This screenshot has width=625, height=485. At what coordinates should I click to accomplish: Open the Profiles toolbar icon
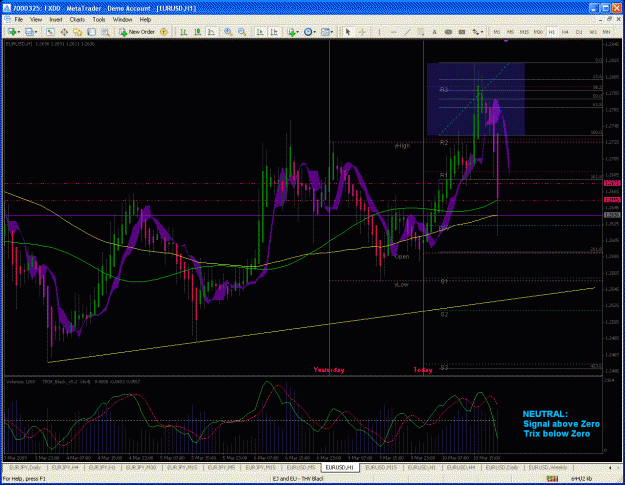coord(29,32)
